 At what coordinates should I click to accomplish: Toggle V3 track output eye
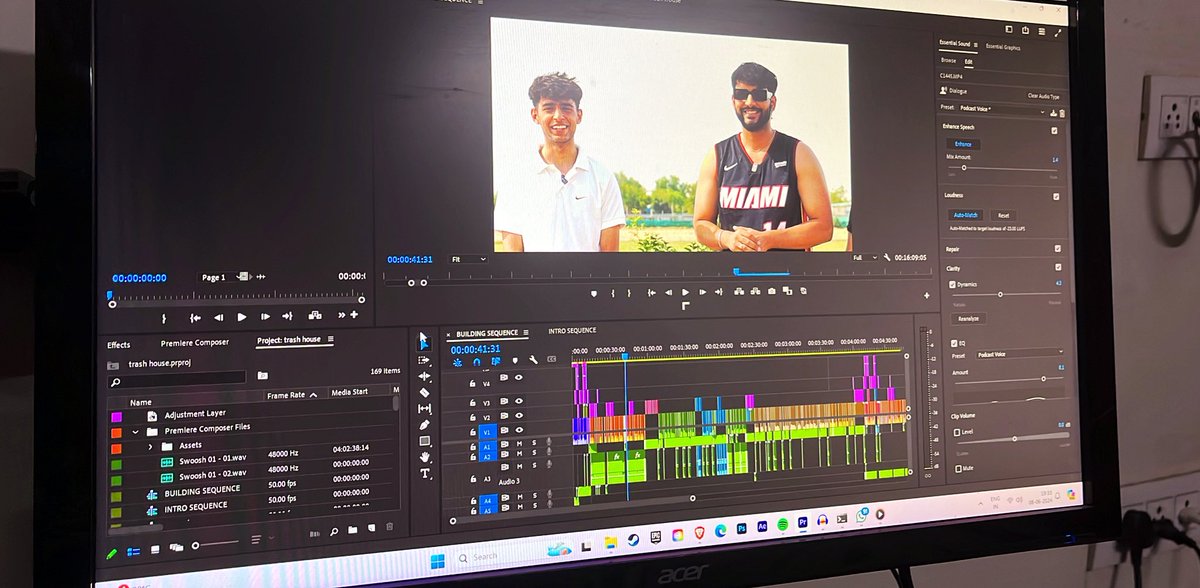tap(519, 400)
